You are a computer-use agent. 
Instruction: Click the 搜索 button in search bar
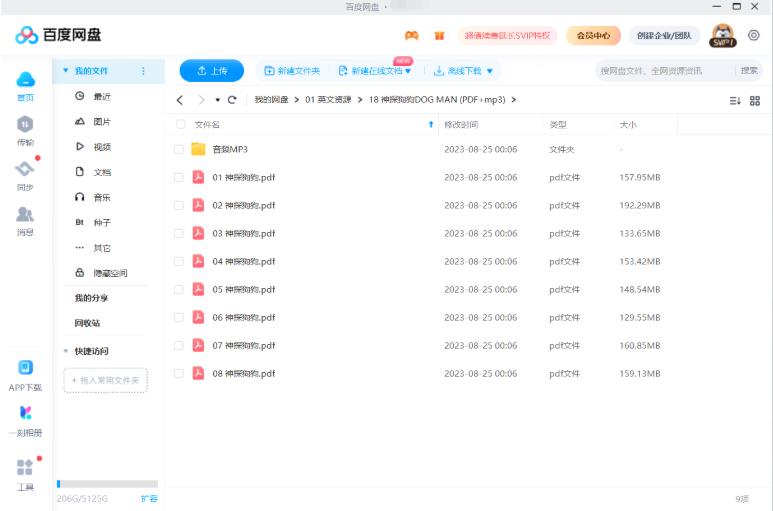[x=749, y=71]
